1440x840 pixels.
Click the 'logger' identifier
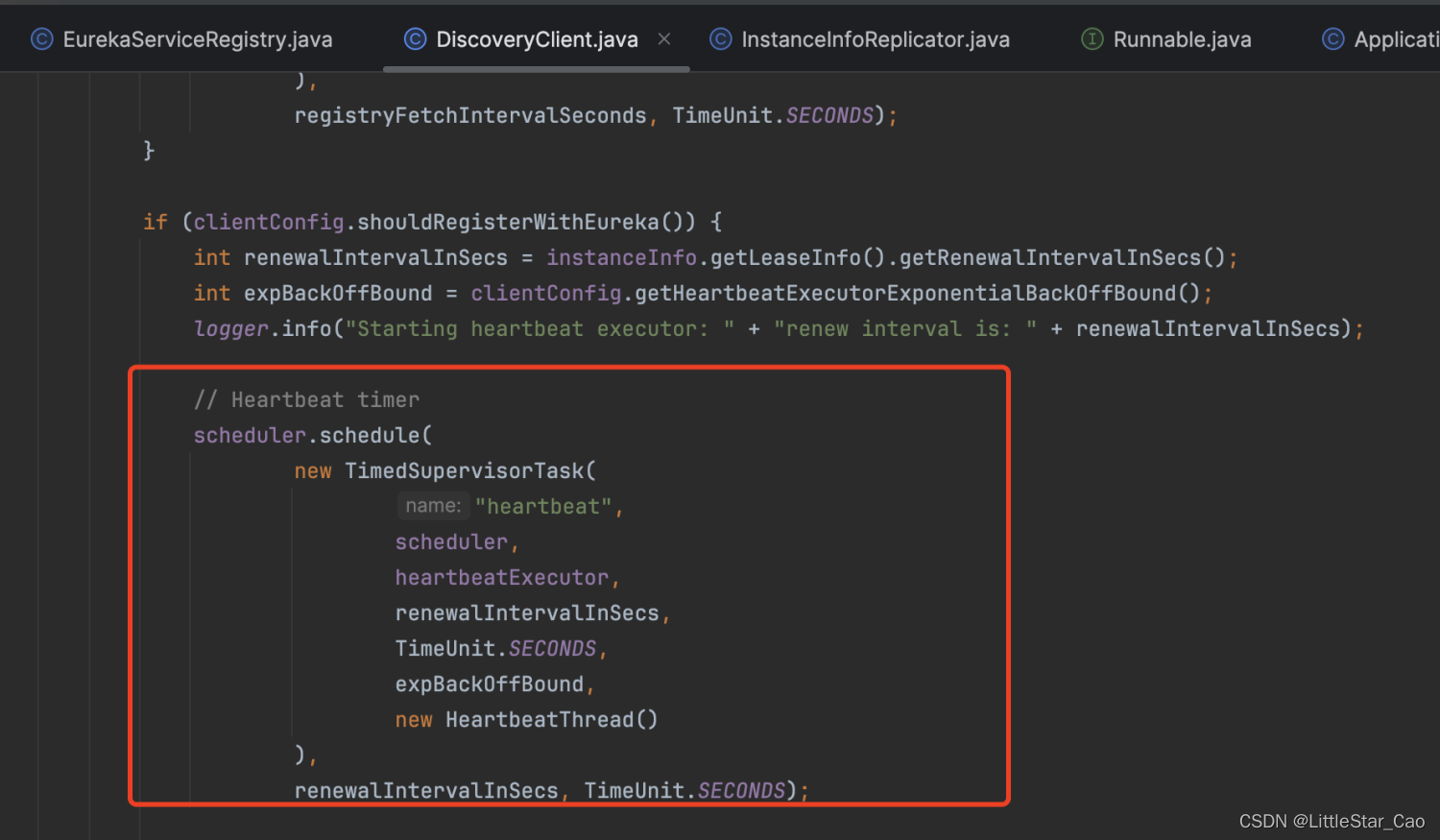coord(230,328)
